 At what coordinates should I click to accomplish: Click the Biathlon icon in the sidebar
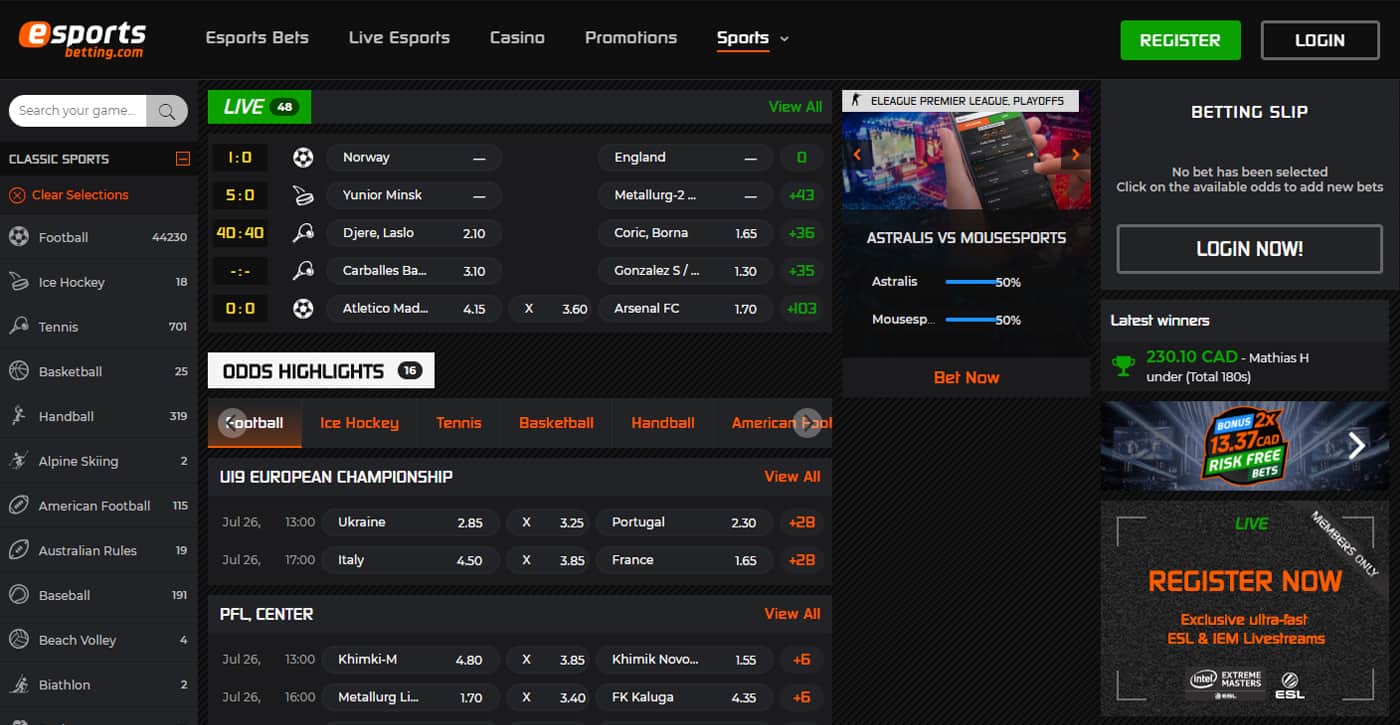pyautogui.click(x=19, y=684)
